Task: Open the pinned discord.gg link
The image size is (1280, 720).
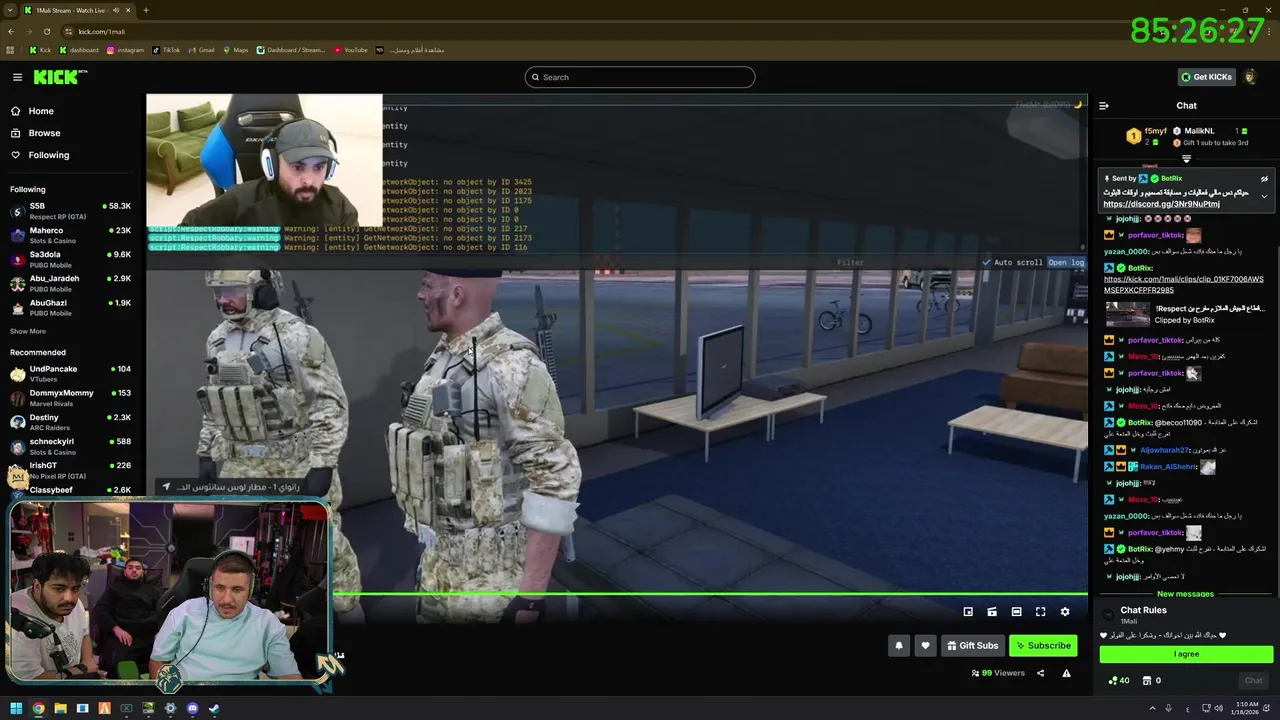Action: point(1161,204)
